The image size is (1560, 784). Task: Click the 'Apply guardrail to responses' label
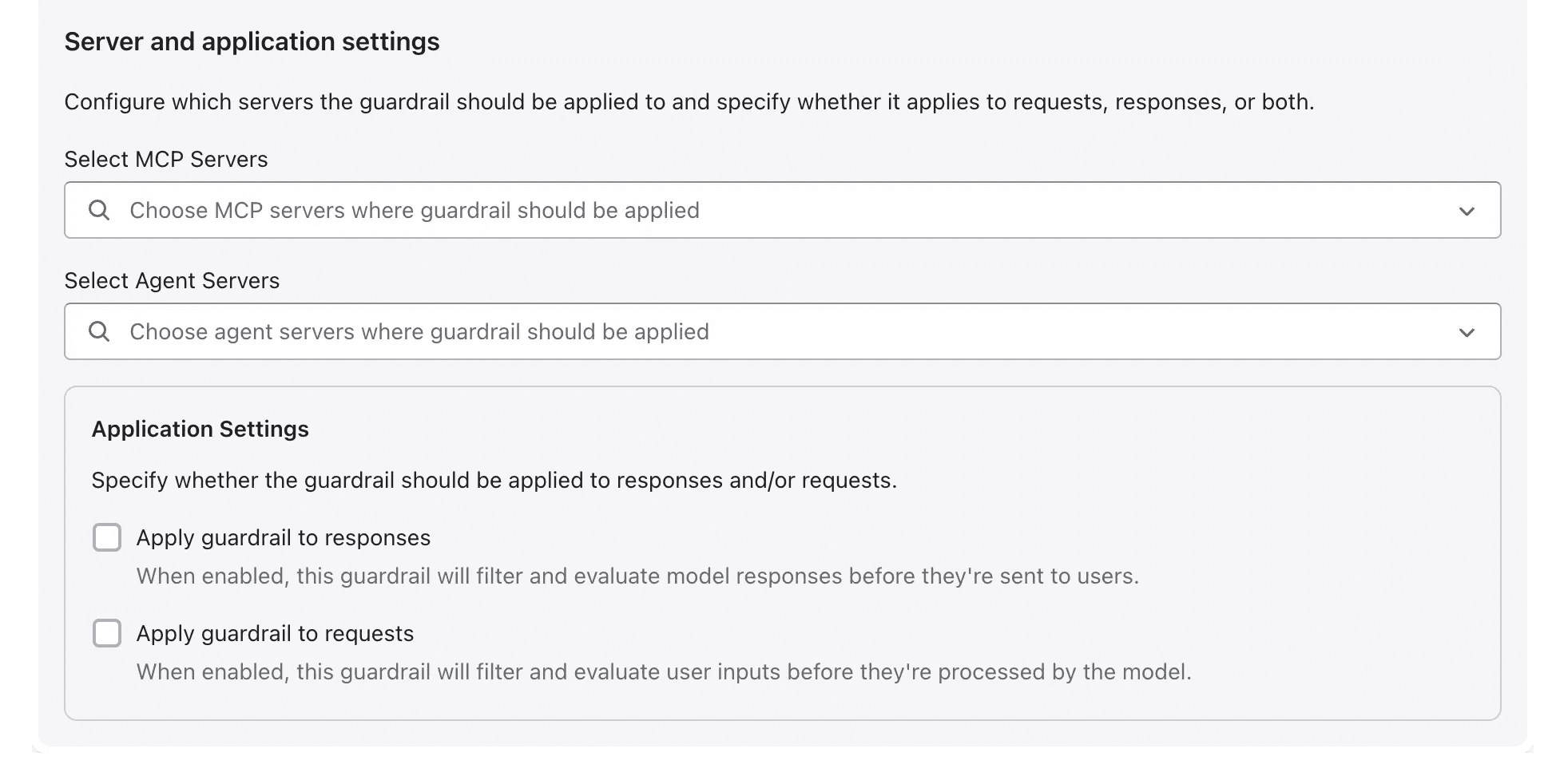click(284, 537)
